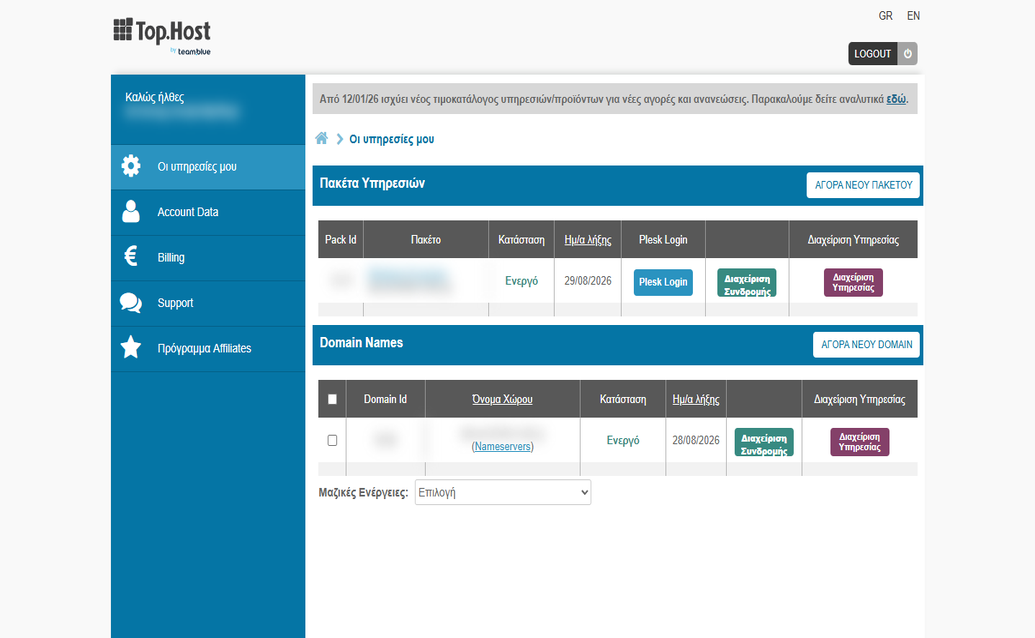Switch language to EN
The width and height of the screenshot is (1035, 638).
tap(913, 16)
